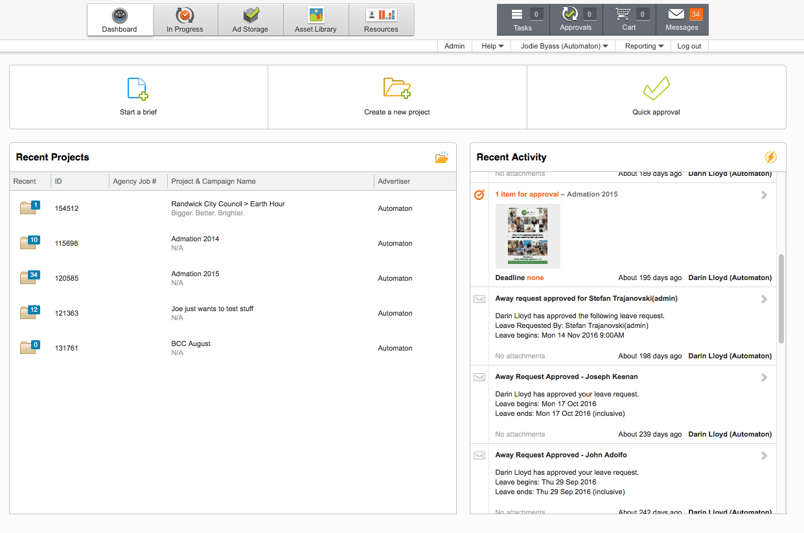
Task: Sort by Project & Campaign Name column header
Action: pyautogui.click(x=213, y=182)
